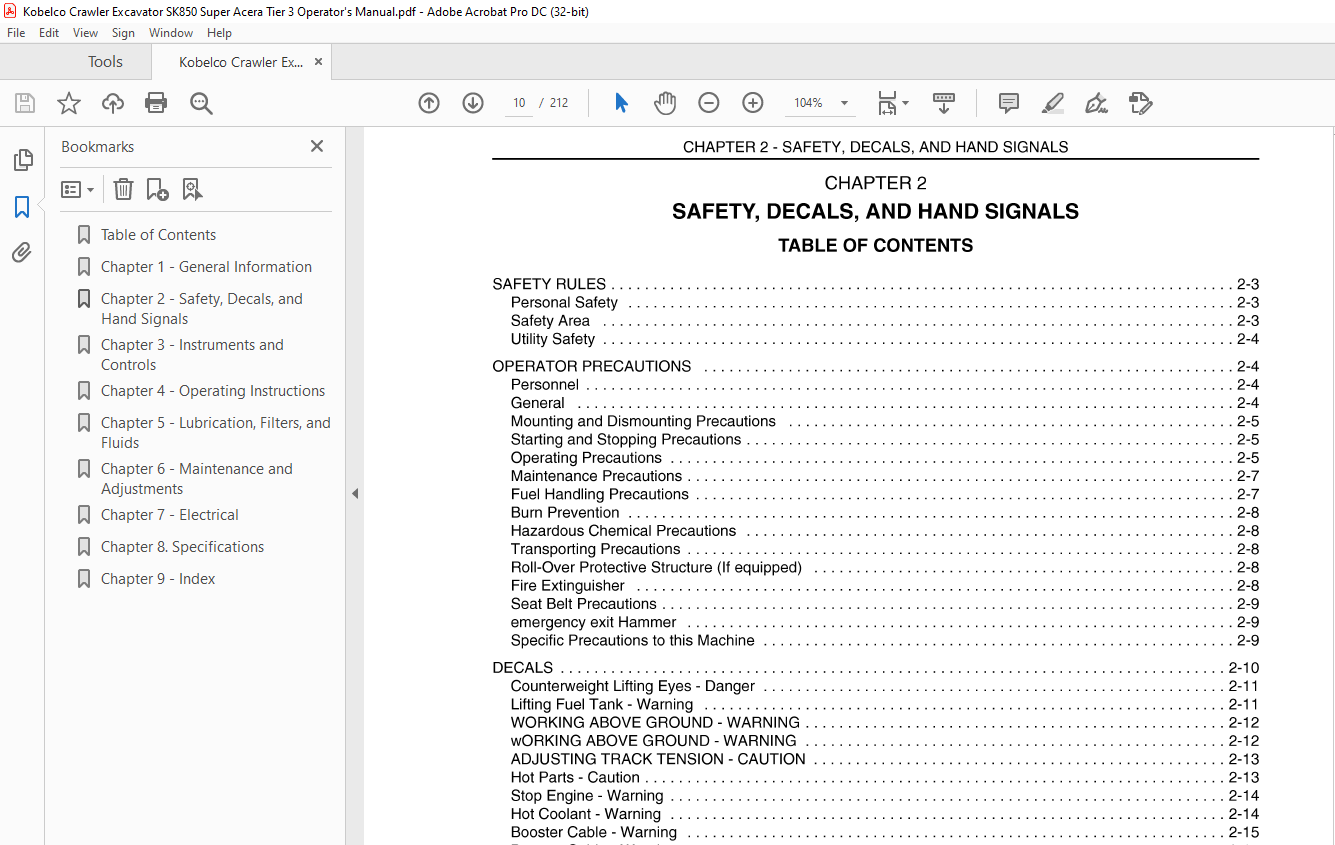Collapse the navigation pane with side arrow
1335x845 pixels.
(354, 493)
